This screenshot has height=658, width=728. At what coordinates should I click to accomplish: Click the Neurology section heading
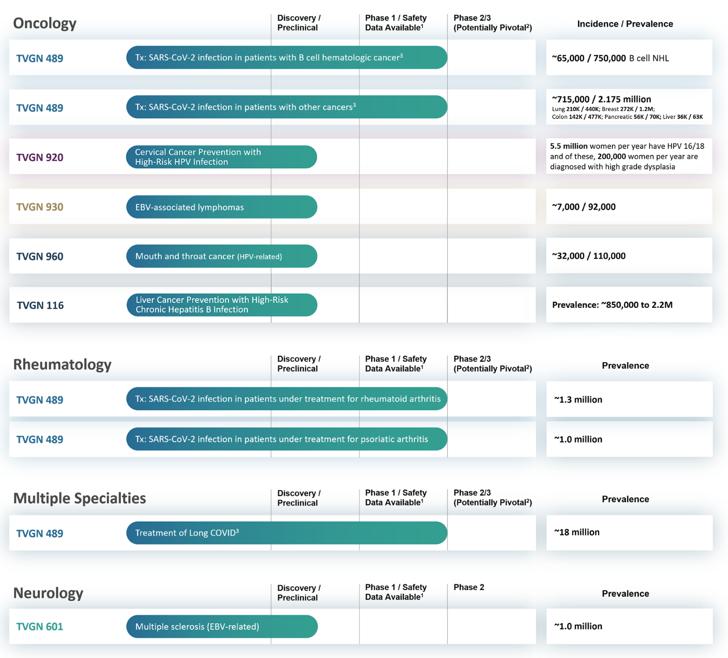48,593
